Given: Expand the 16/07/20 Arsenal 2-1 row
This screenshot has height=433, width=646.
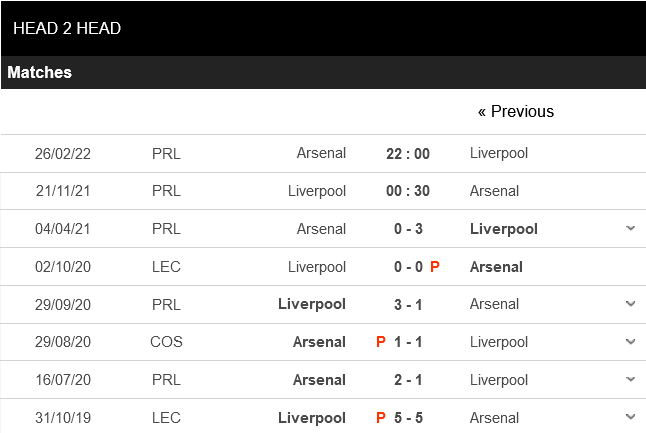Looking at the screenshot, I should (630, 380).
